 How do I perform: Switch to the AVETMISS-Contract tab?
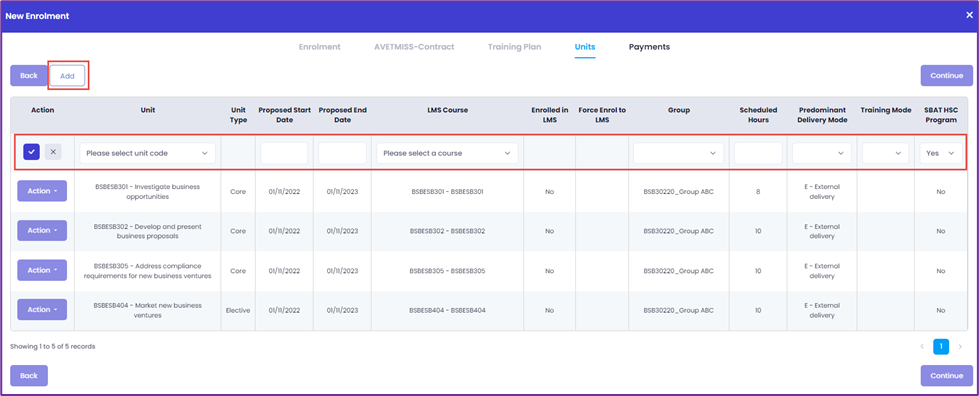coord(414,47)
